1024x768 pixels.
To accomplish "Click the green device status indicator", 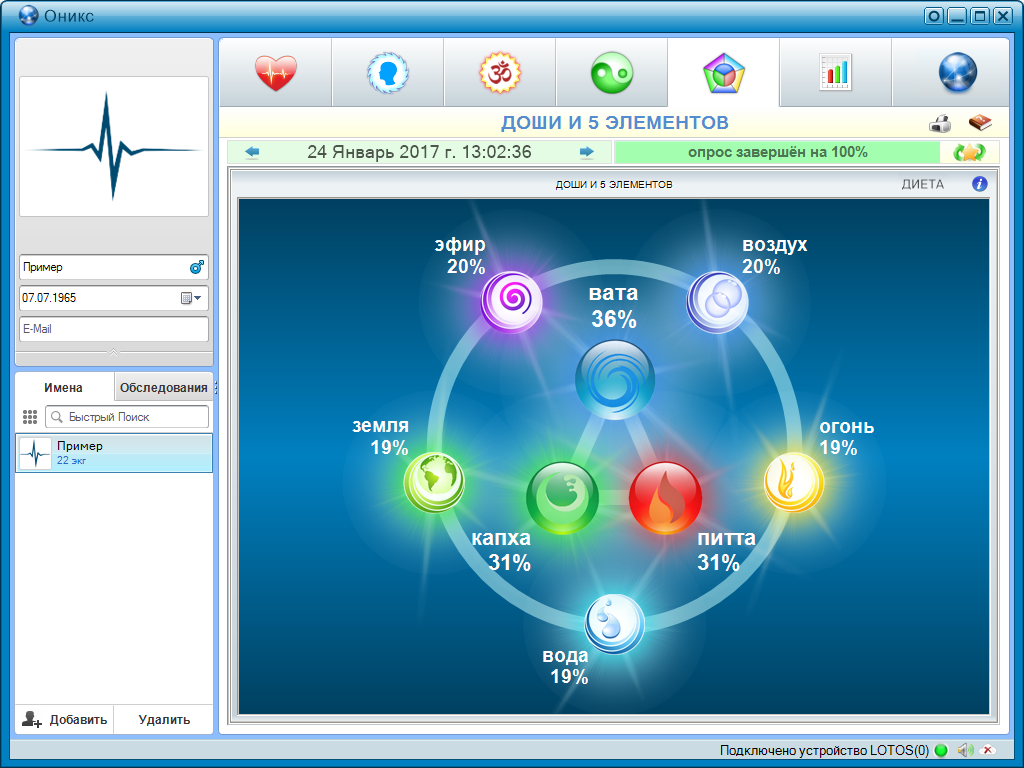I will [941, 750].
